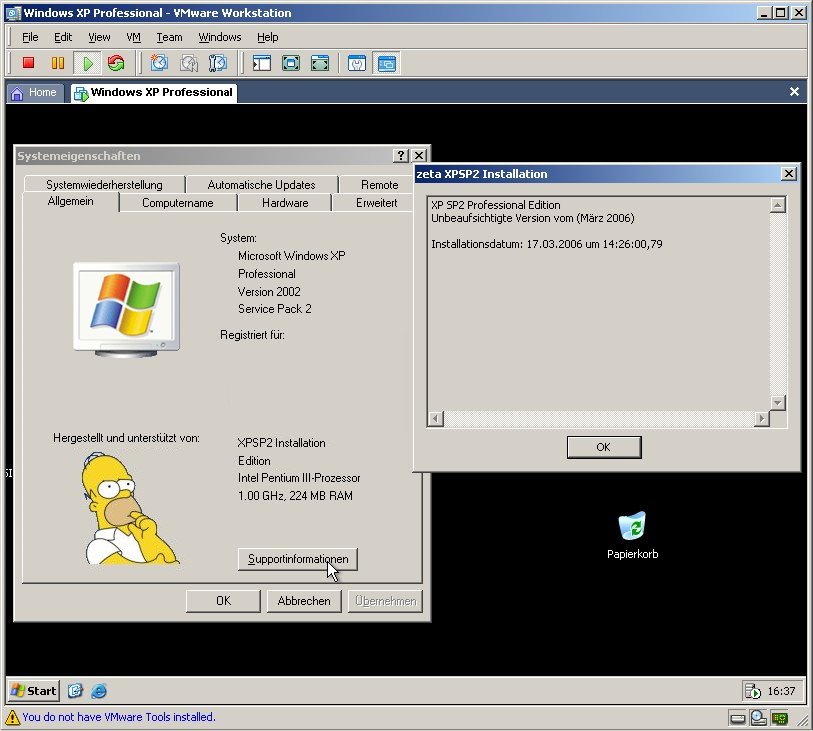Click the scroll right arrow in support text box

pos(761,418)
